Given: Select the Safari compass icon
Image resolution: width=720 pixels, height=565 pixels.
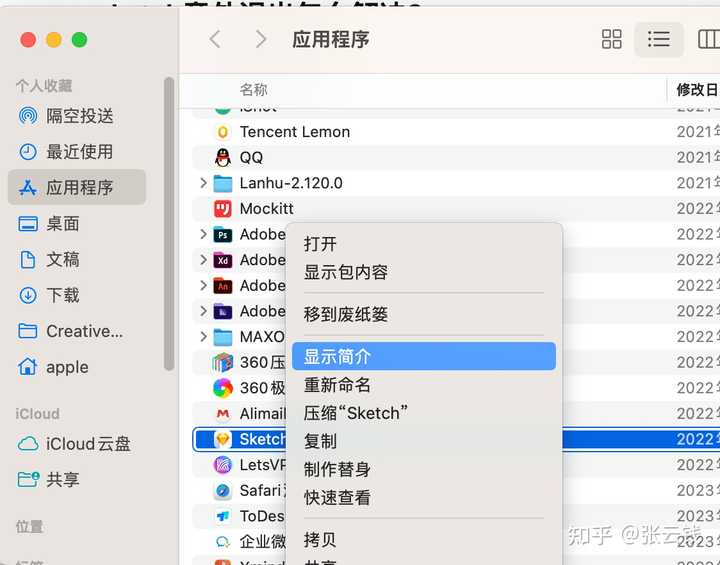Looking at the screenshot, I should tap(223, 491).
